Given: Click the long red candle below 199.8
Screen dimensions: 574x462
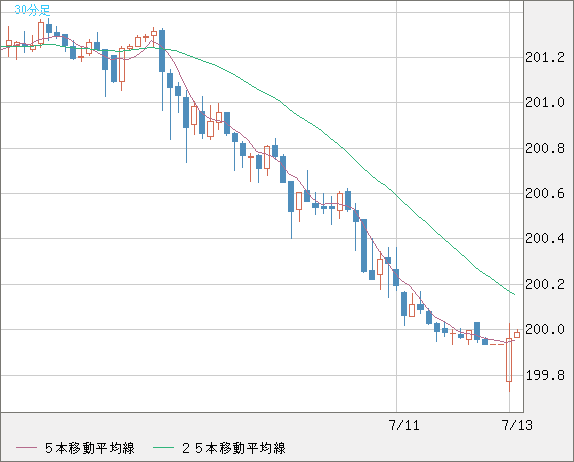Looking at the screenshot, I should click(509, 360).
